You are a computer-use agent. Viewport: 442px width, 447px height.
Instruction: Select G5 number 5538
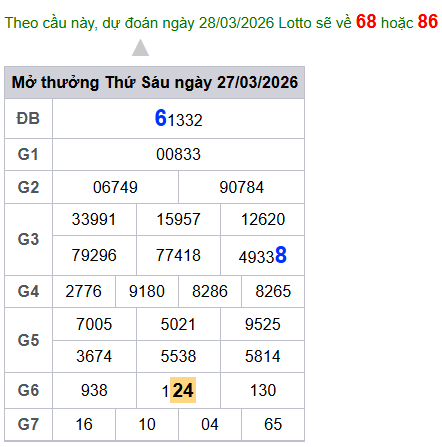tap(178, 356)
